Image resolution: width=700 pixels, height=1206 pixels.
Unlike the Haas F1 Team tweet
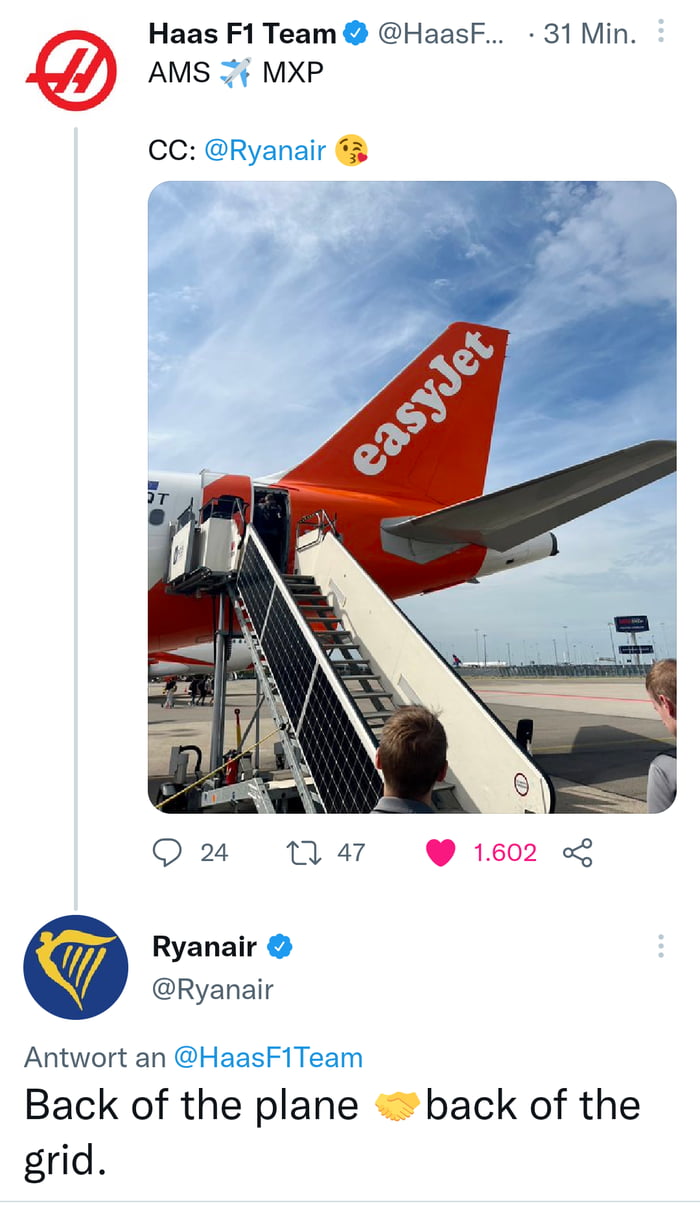pyautogui.click(x=440, y=852)
